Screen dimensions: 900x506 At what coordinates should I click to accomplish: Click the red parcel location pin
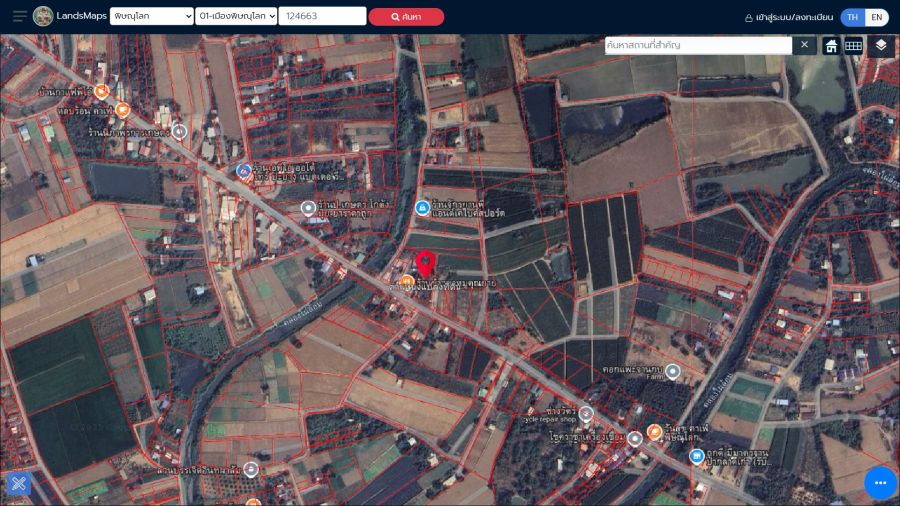pos(425,263)
